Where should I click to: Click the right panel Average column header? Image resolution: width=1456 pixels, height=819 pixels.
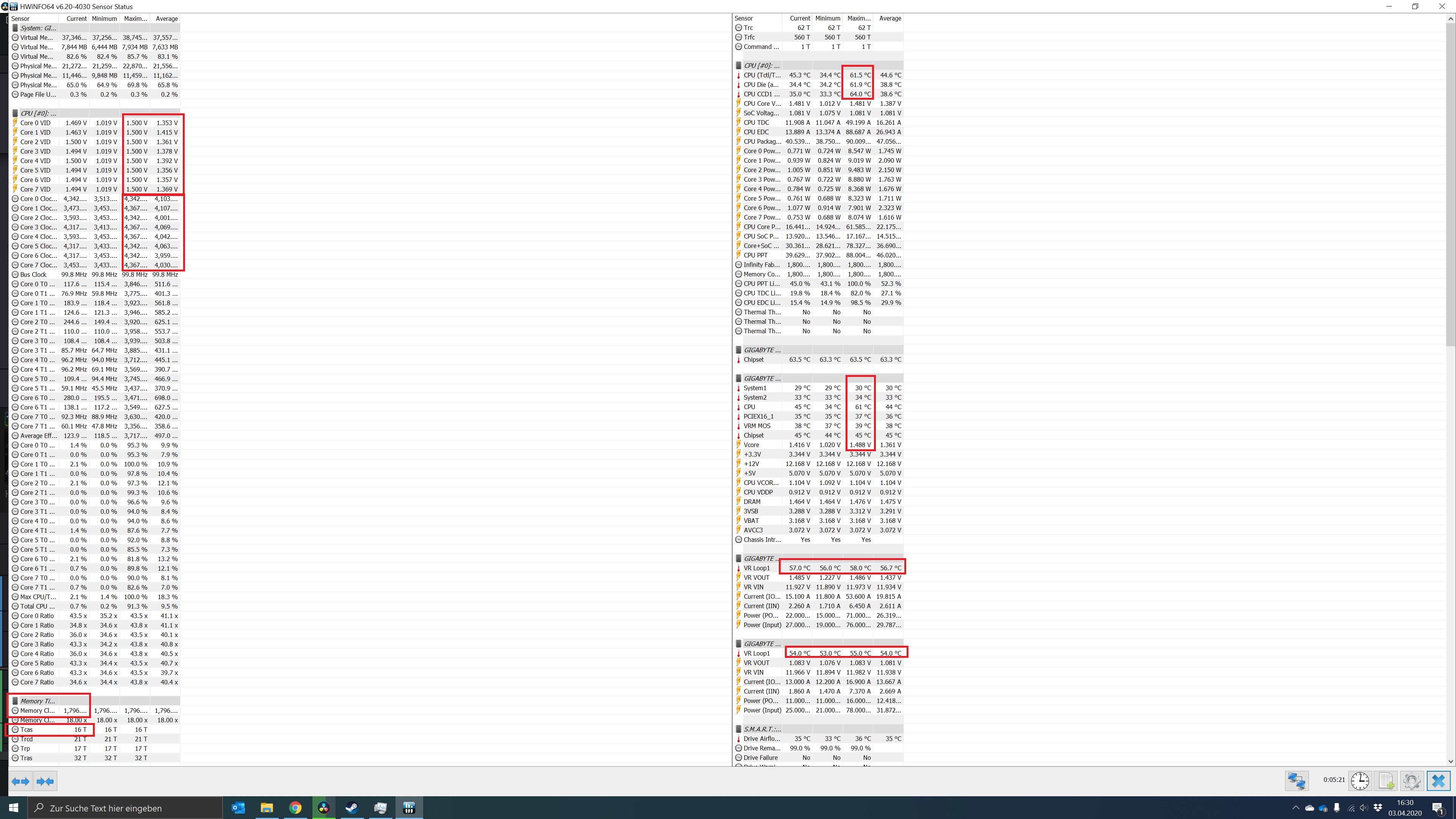click(890, 18)
